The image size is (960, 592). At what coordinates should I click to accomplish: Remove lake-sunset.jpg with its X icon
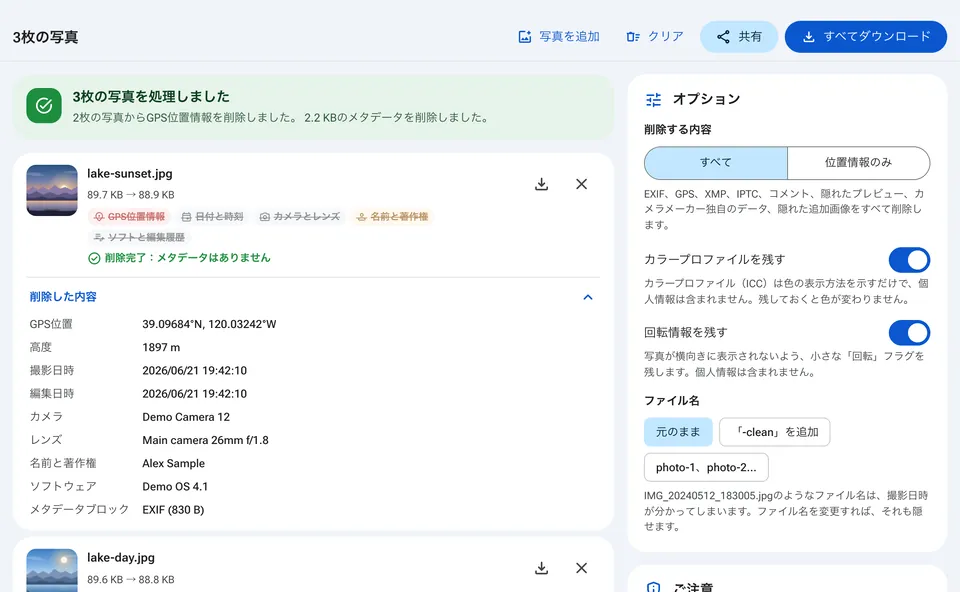tap(582, 184)
